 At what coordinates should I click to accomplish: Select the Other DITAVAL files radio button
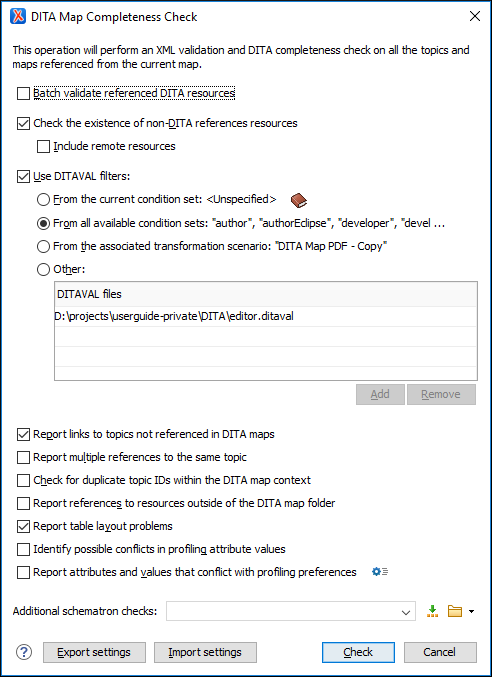click(43, 270)
